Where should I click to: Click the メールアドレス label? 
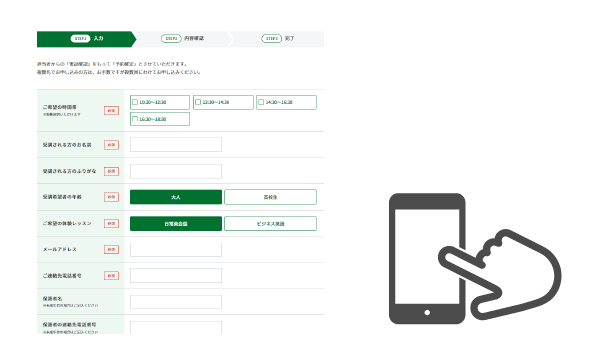tap(59, 250)
